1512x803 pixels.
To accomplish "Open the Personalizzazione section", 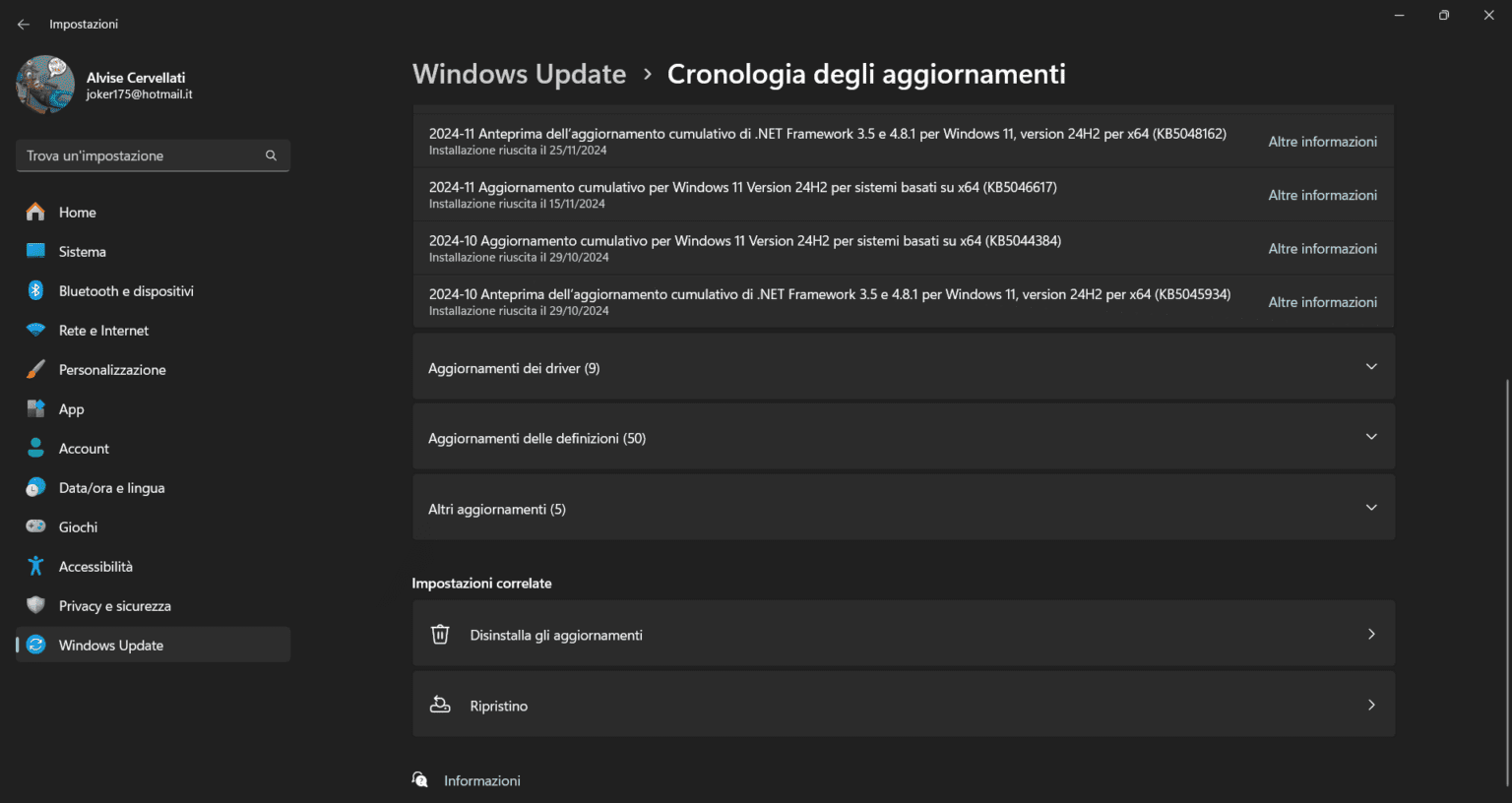I will coord(36,369).
